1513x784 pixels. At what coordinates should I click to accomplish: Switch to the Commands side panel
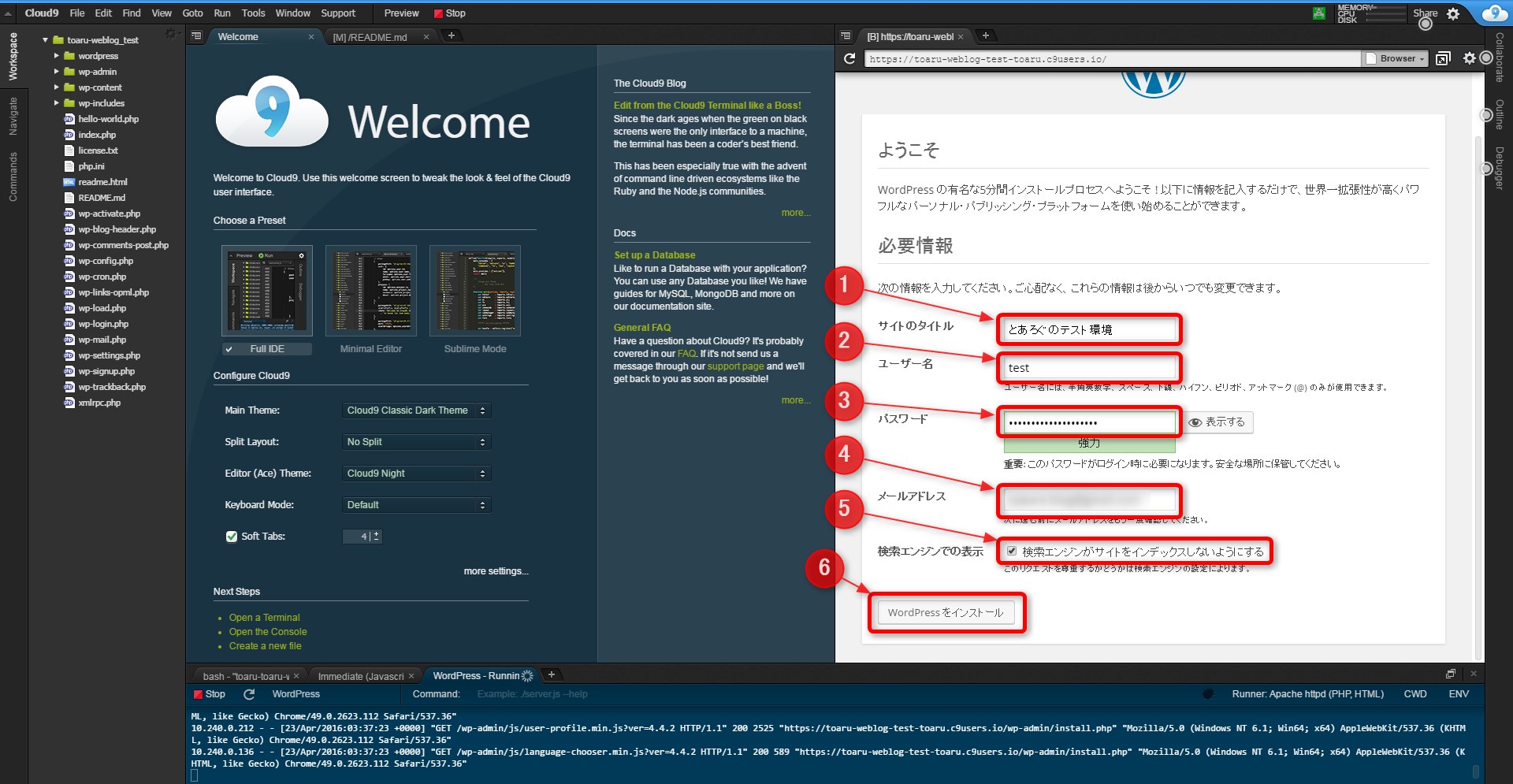click(x=13, y=176)
